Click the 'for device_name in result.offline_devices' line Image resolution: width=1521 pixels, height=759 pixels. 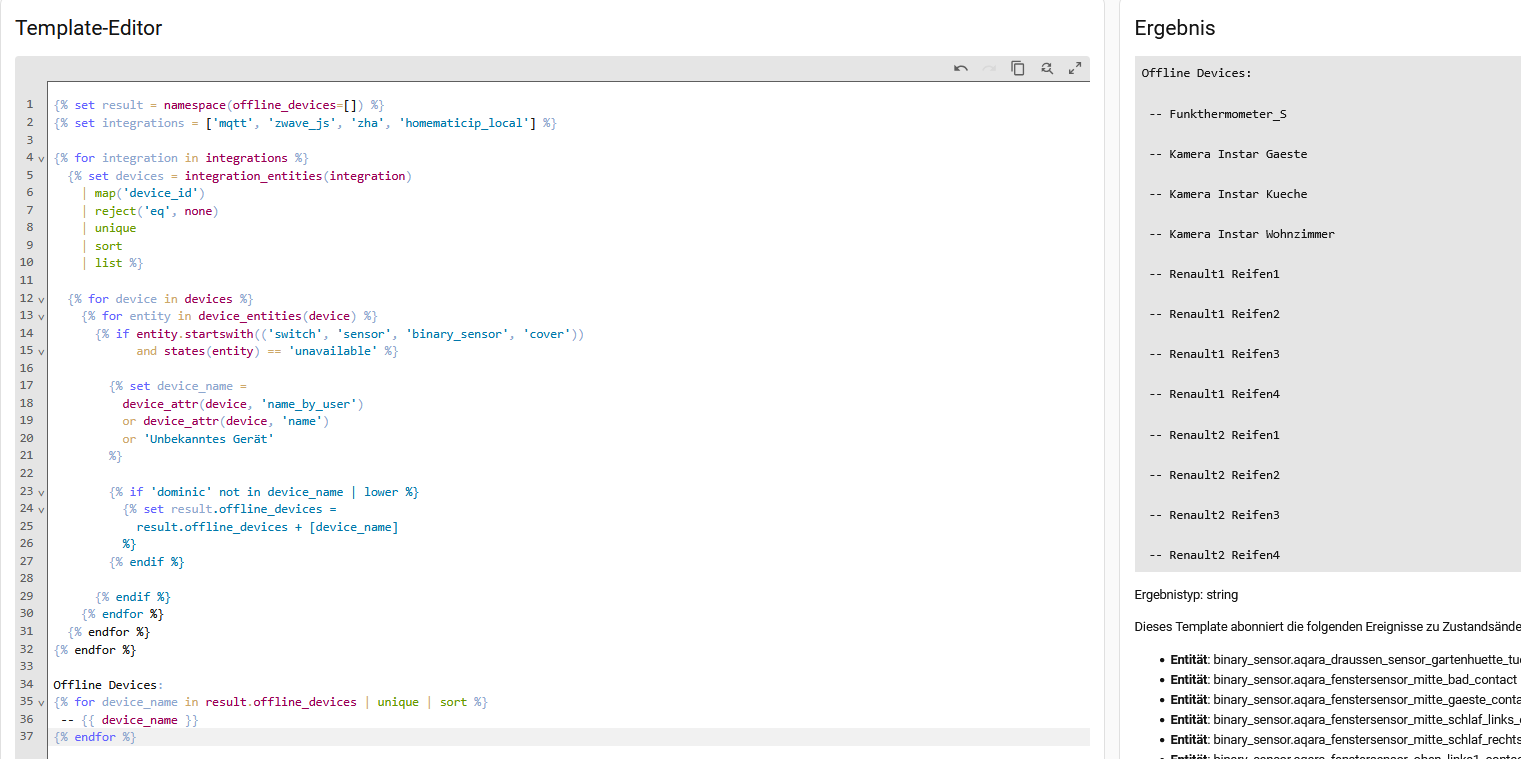pos(270,702)
